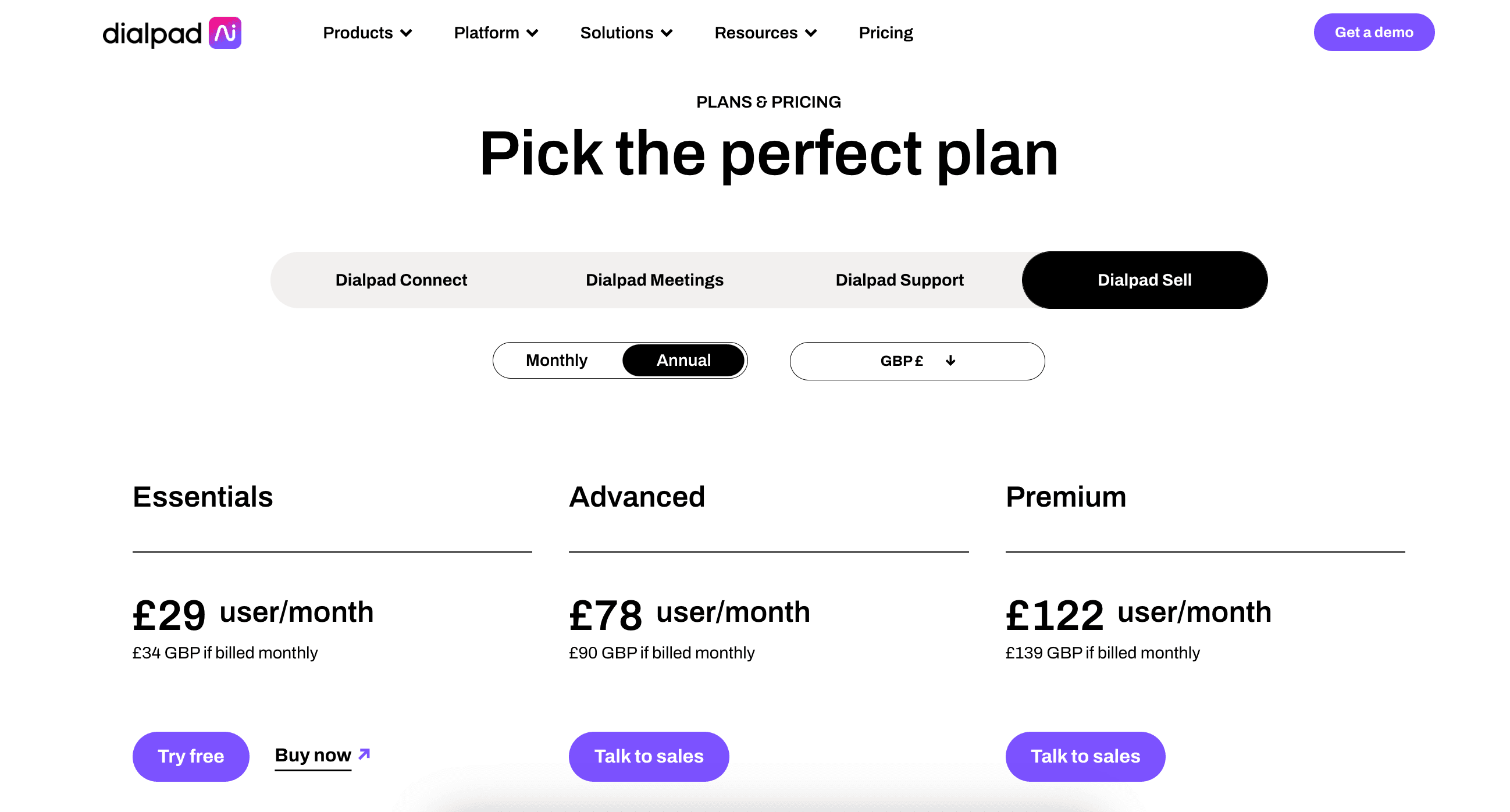This screenshot has height=812, width=1510.
Task: Select the Dialpad Meetings tab
Action: tap(654, 280)
